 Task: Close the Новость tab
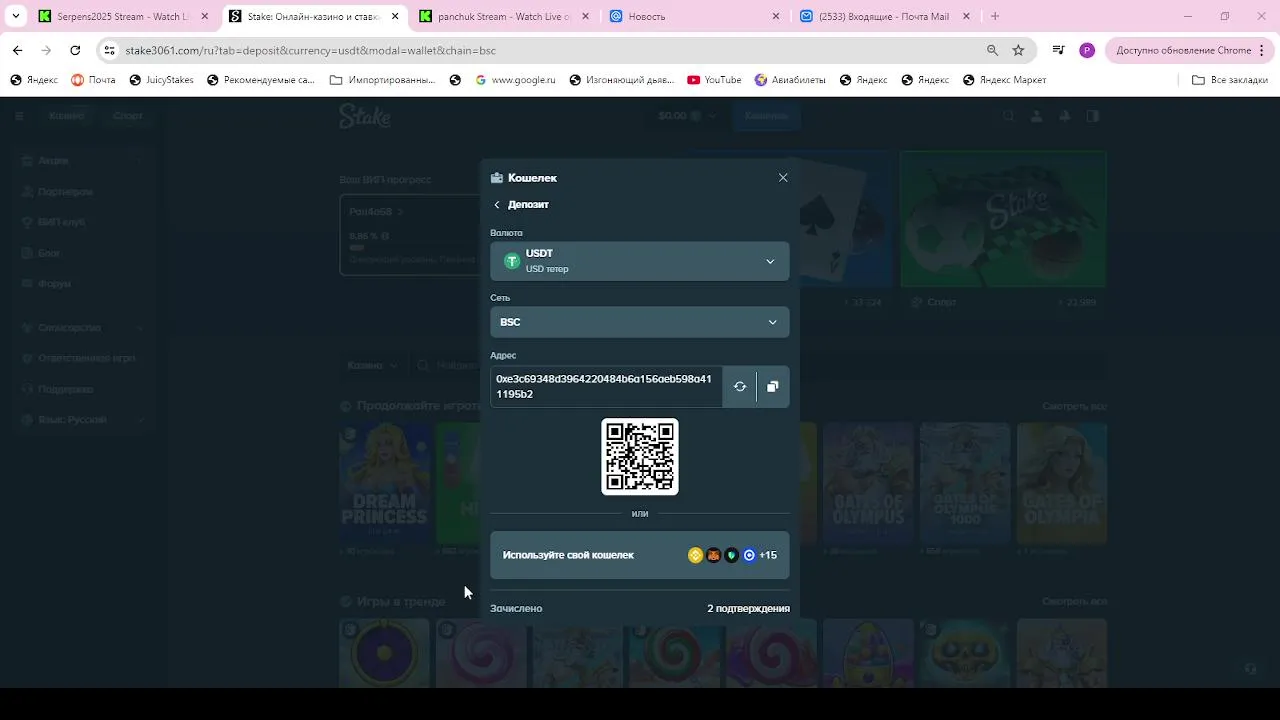[777, 16]
